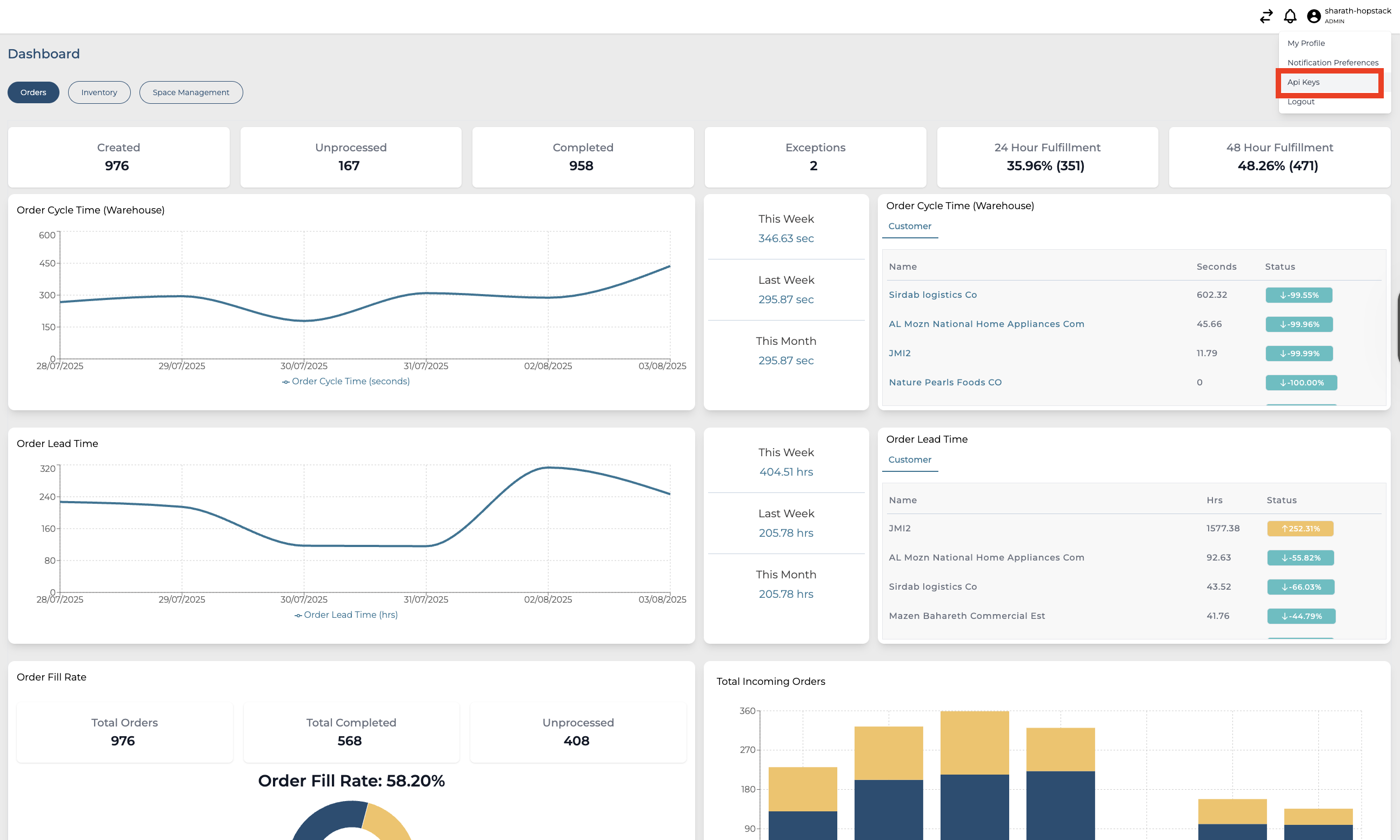Click Sirdab logistics -99.55% status badge
1400x840 pixels.
pos(1298,296)
